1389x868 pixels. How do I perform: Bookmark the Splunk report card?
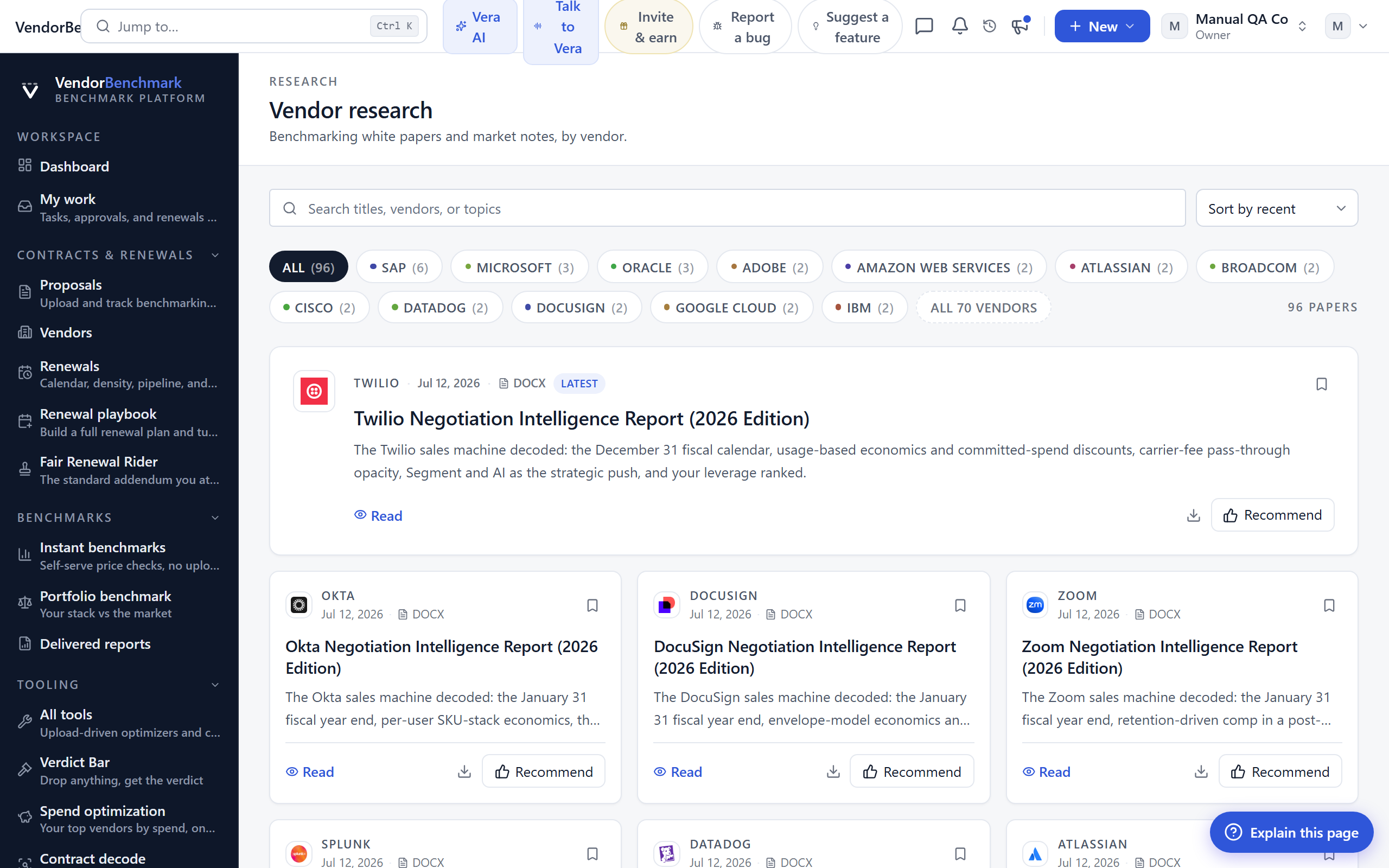click(x=592, y=854)
